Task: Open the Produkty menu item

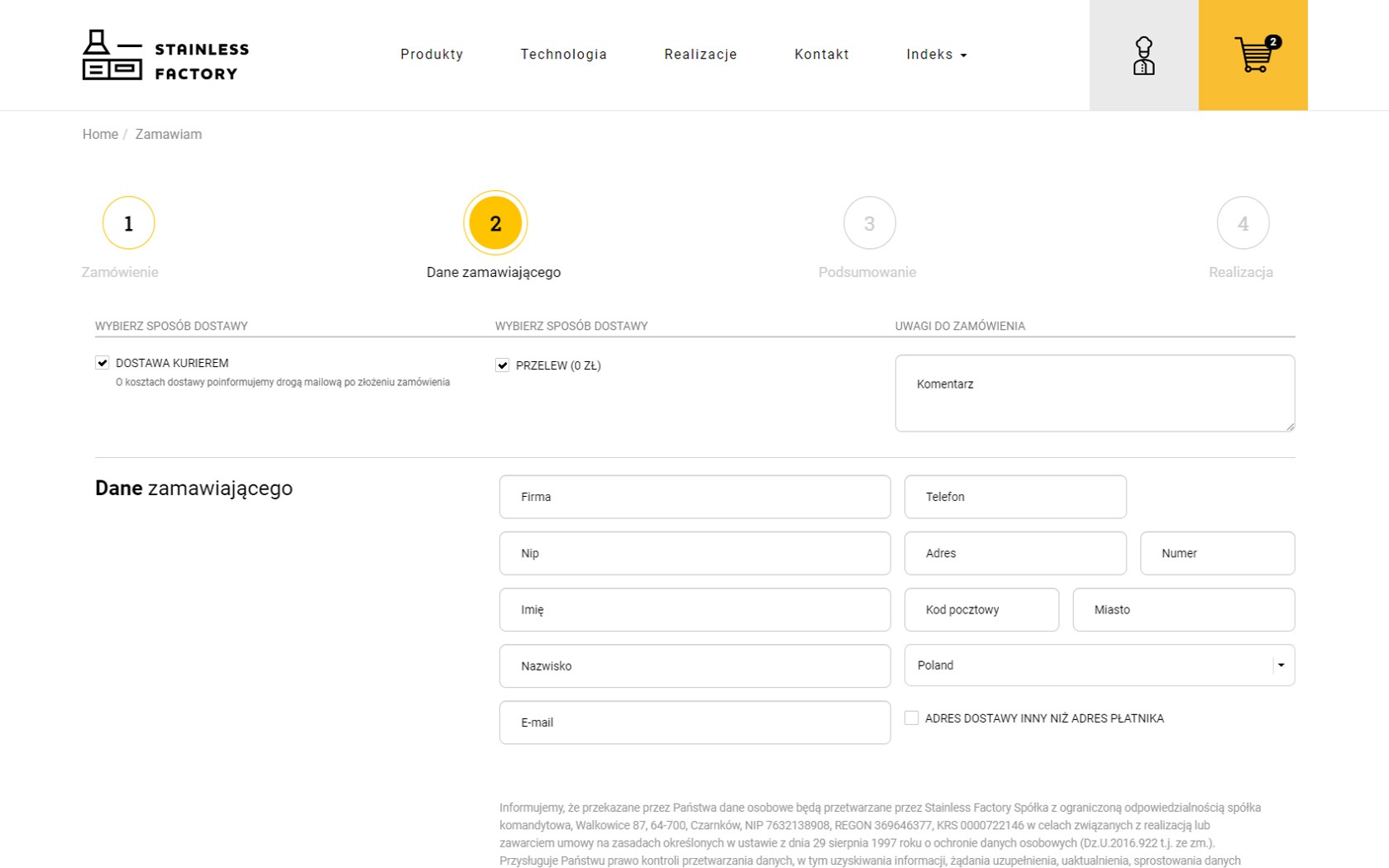Action: (432, 55)
